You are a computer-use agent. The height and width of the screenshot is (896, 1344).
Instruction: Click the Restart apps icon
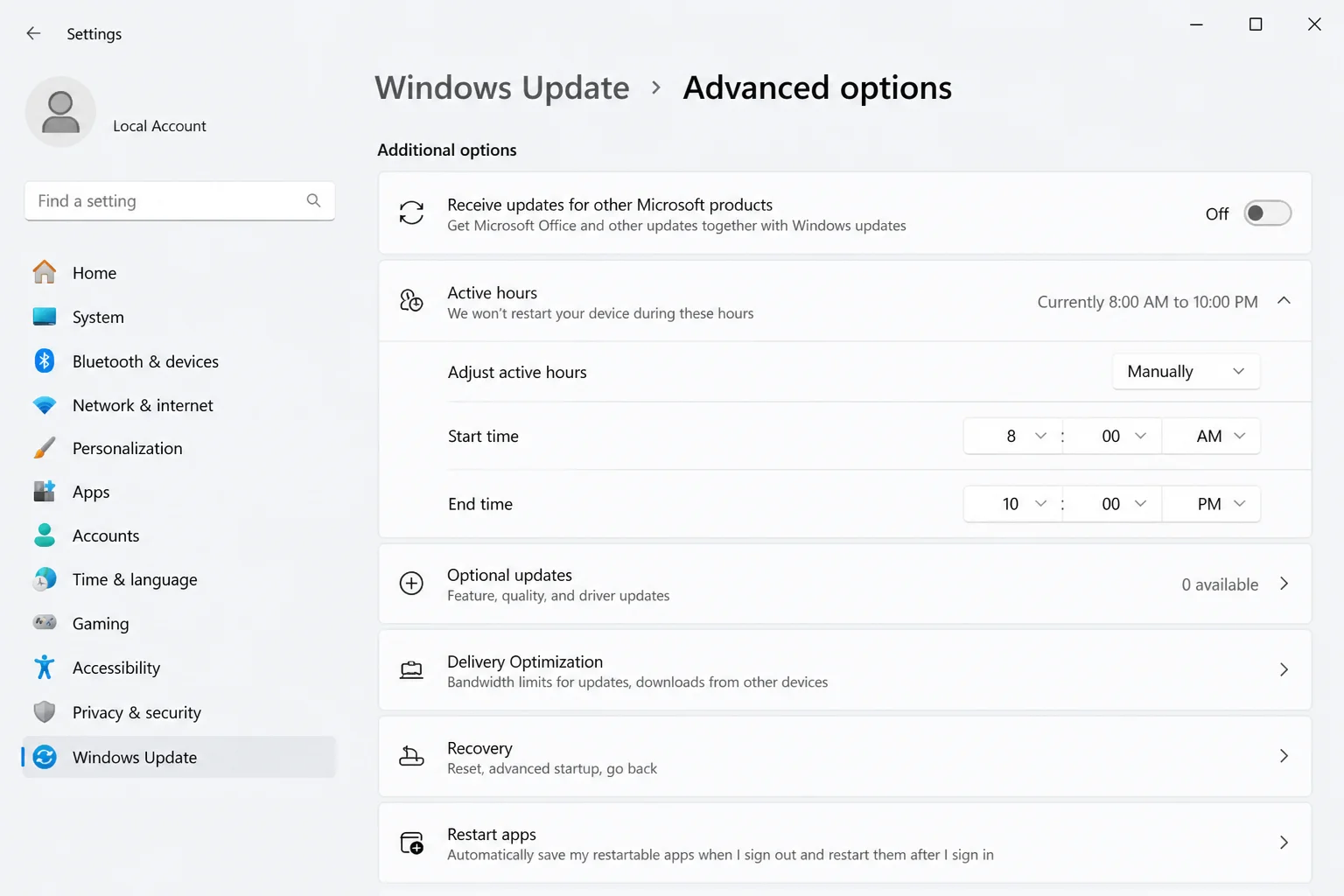[x=411, y=843]
